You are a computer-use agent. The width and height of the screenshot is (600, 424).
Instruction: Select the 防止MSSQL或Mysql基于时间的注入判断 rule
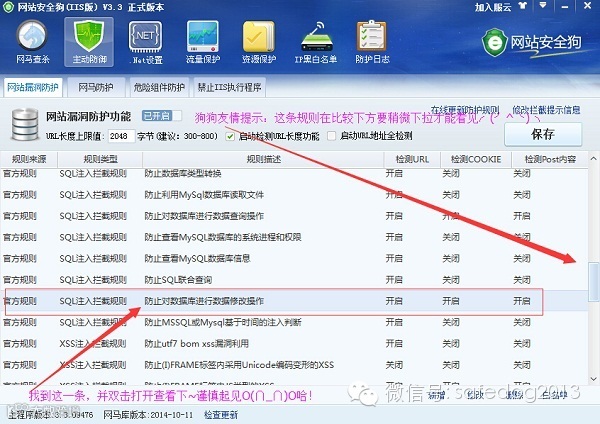(294, 323)
